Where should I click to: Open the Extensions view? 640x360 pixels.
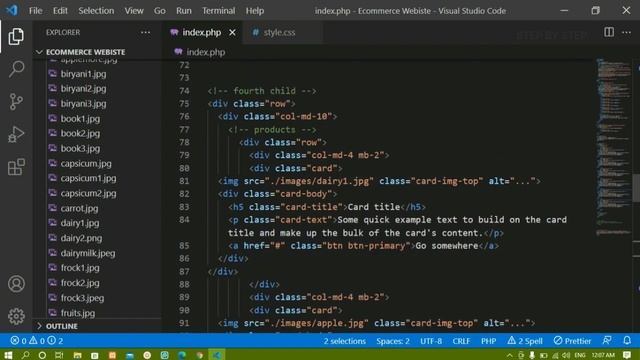(x=16, y=167)
